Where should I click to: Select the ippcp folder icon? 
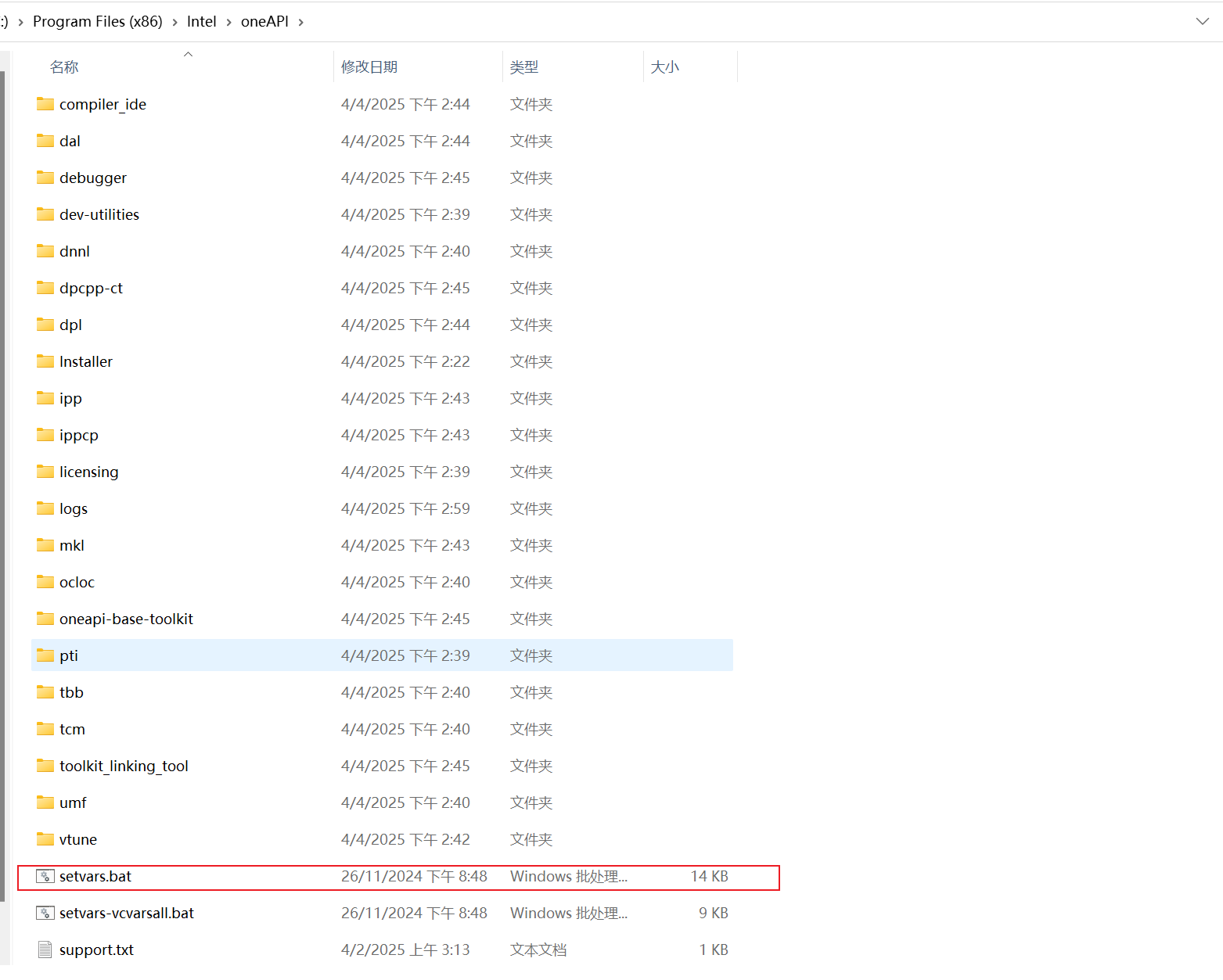(45, 435)
